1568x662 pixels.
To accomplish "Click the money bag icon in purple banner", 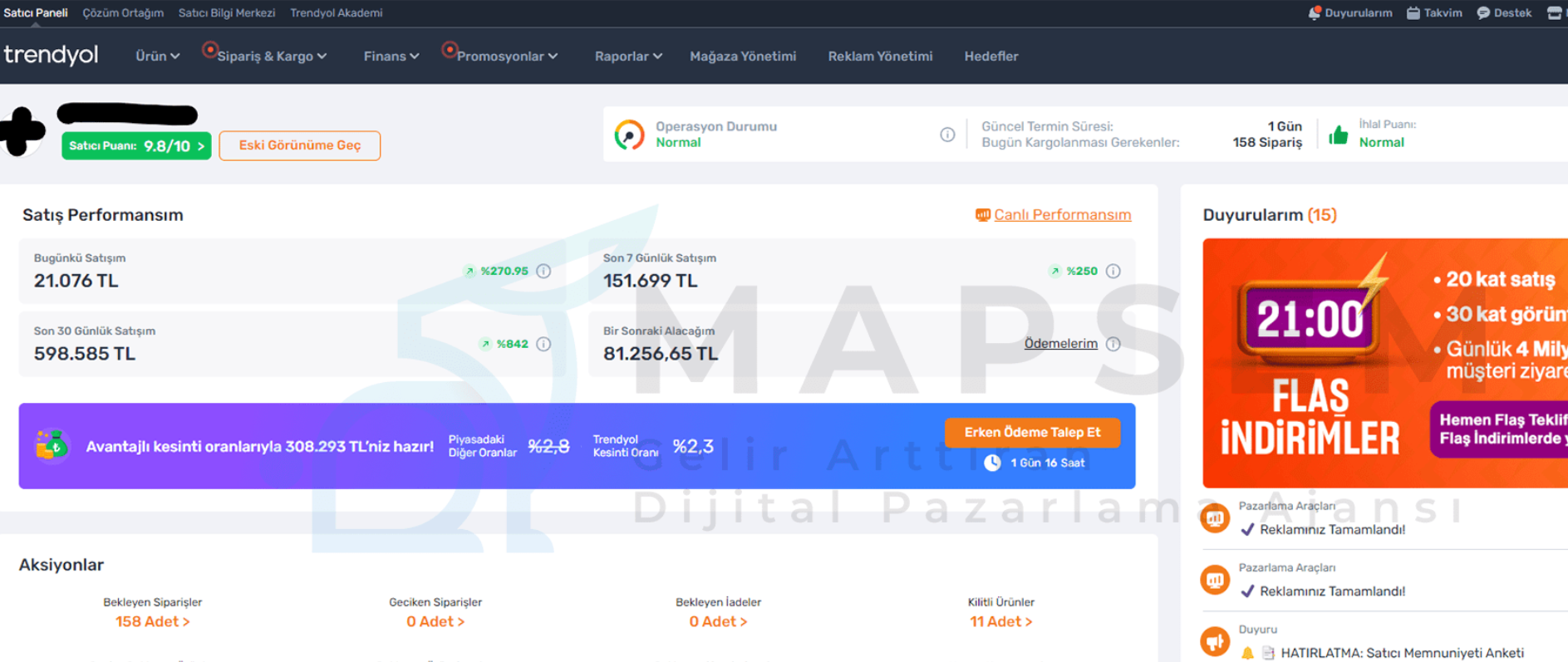I will click(x=52, y=446).
